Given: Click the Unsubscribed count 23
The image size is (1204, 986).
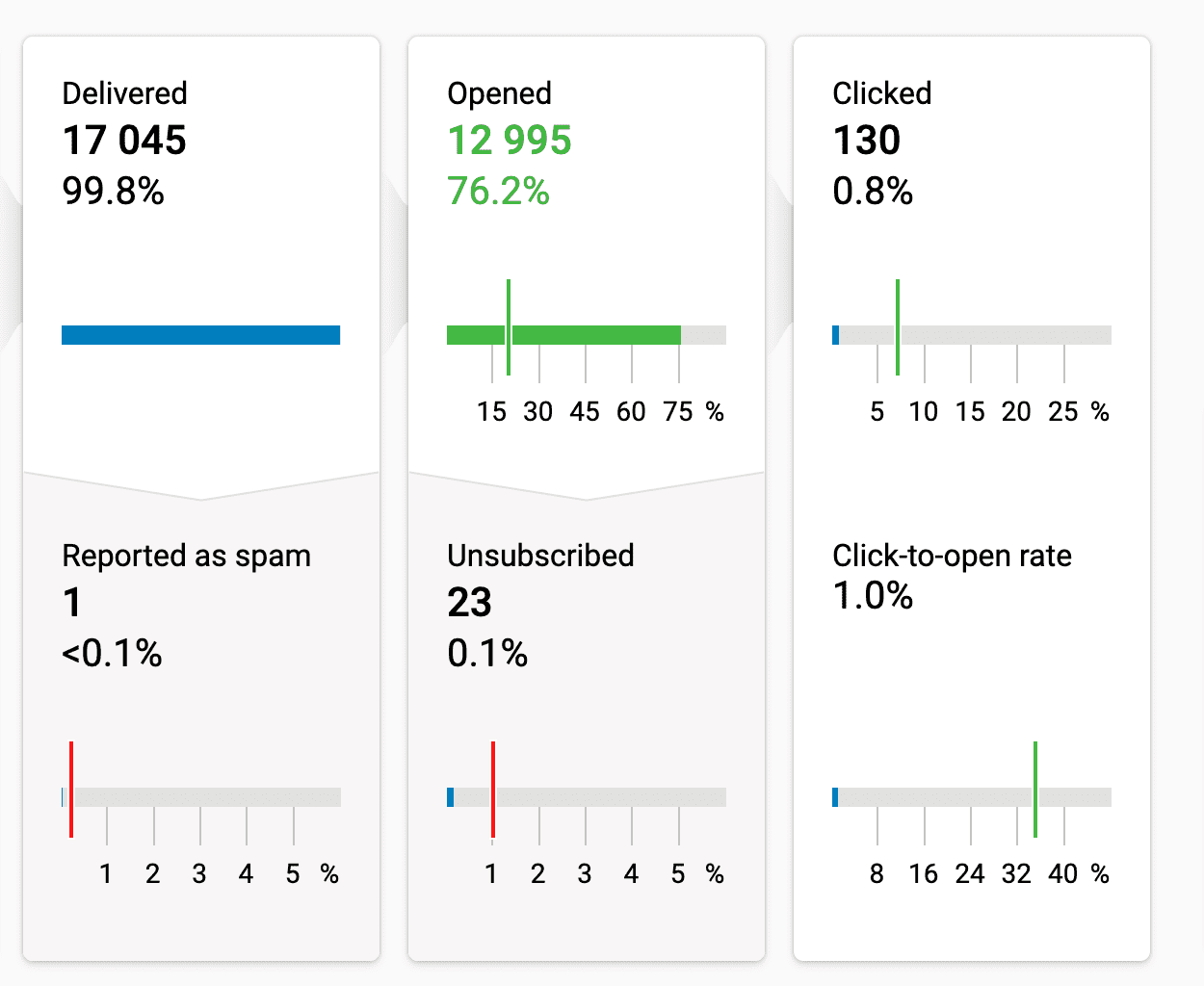Looking at the screenshot, I should coord(470,603).
